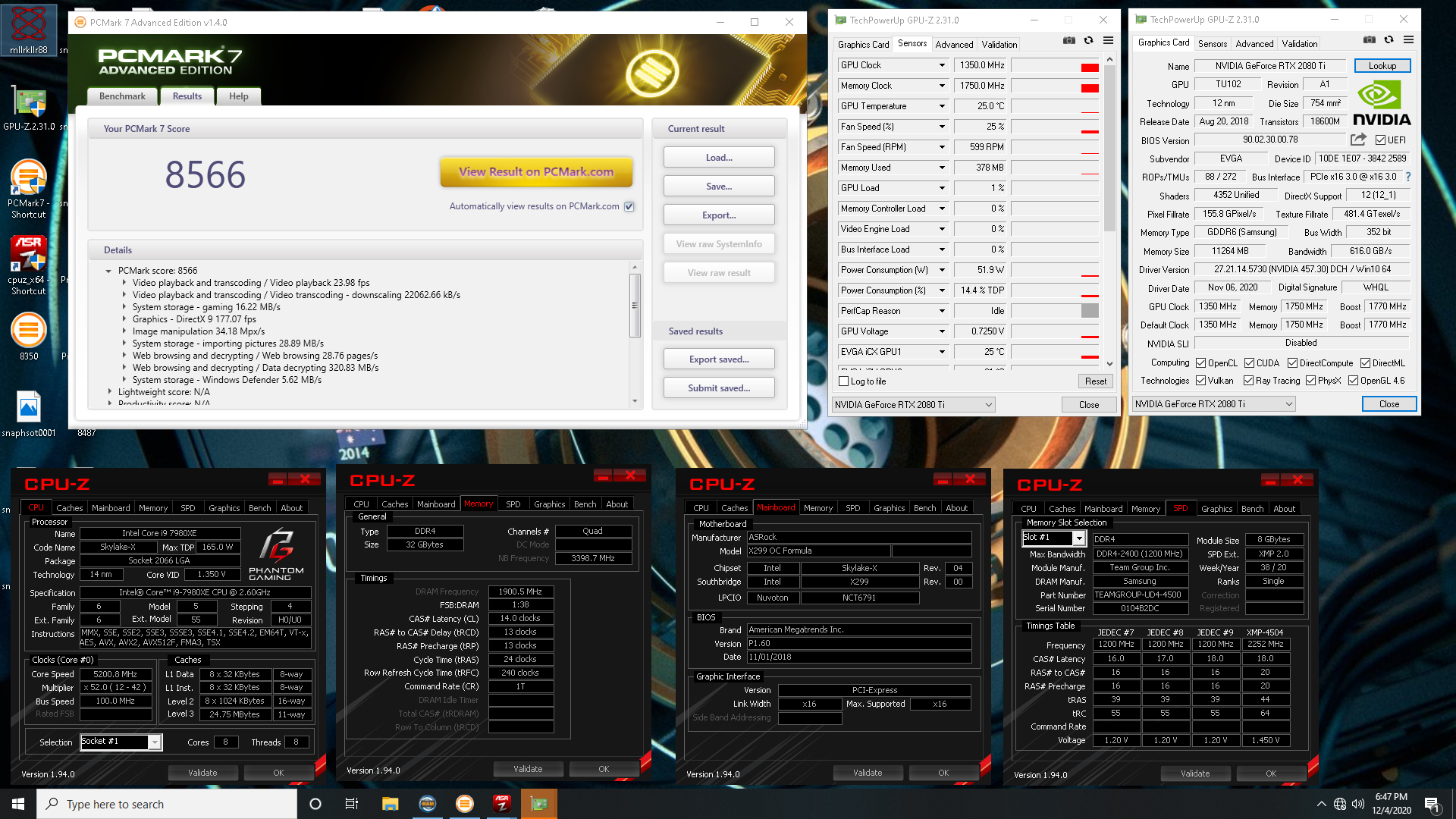Toggle the UEFI checkbox

pos(1381,140)
